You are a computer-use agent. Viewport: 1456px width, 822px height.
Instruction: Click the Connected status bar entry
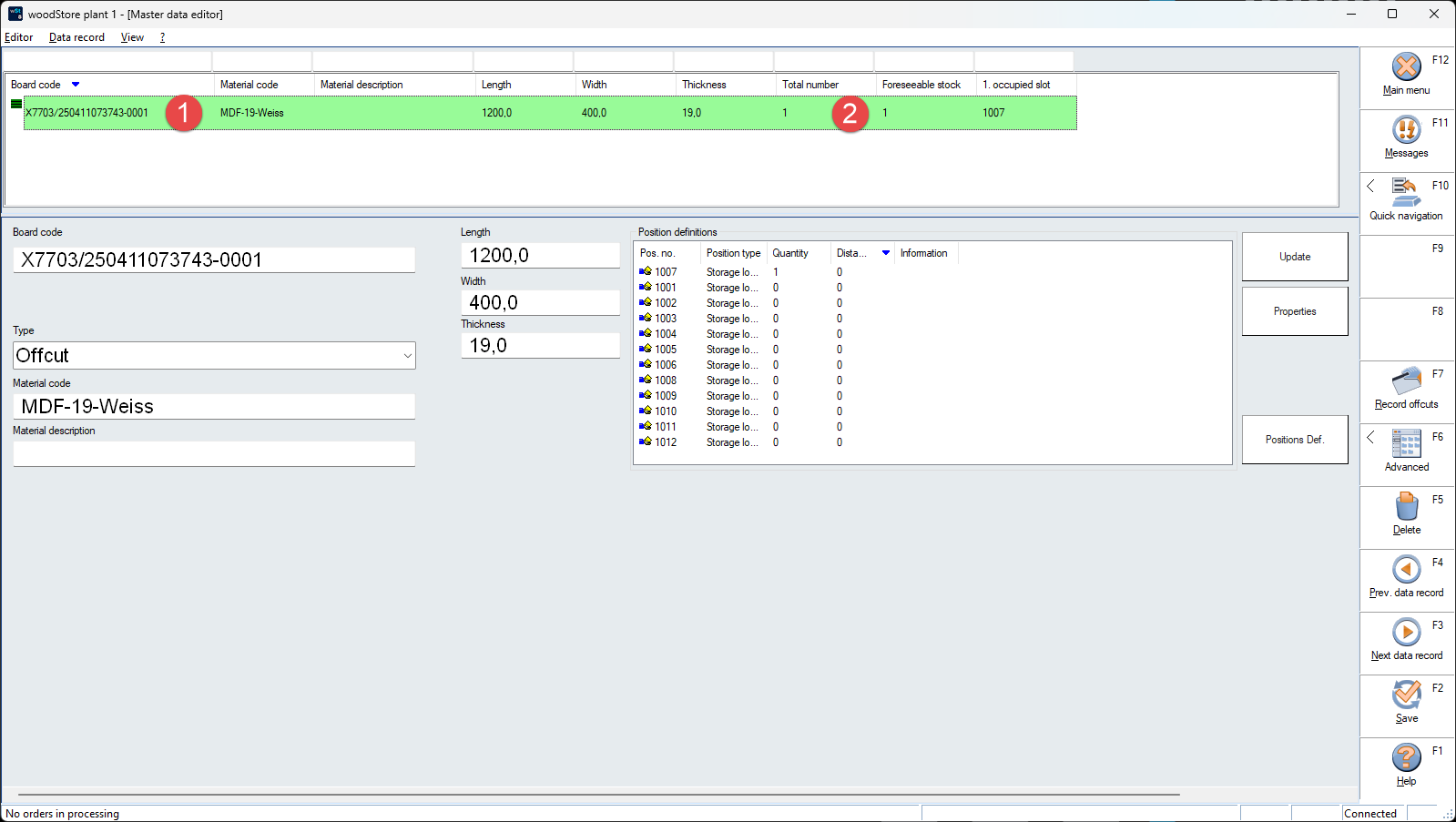coord(1370,814)
